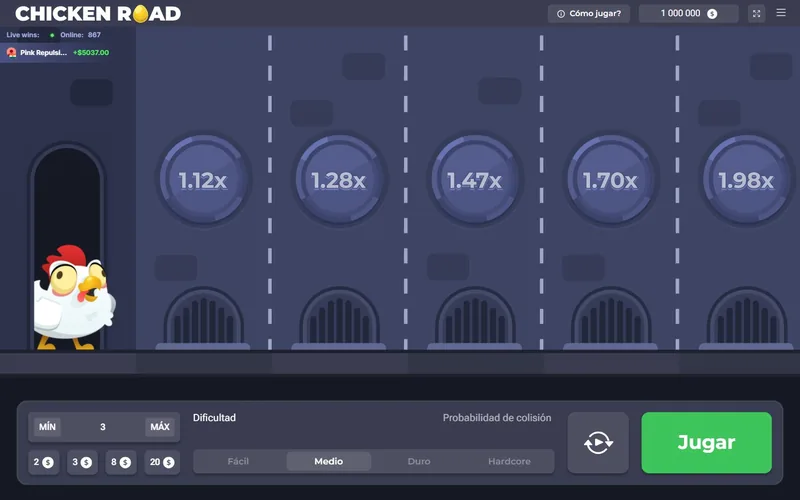Choose the 20 dollar quick bet

click(162, 462)
